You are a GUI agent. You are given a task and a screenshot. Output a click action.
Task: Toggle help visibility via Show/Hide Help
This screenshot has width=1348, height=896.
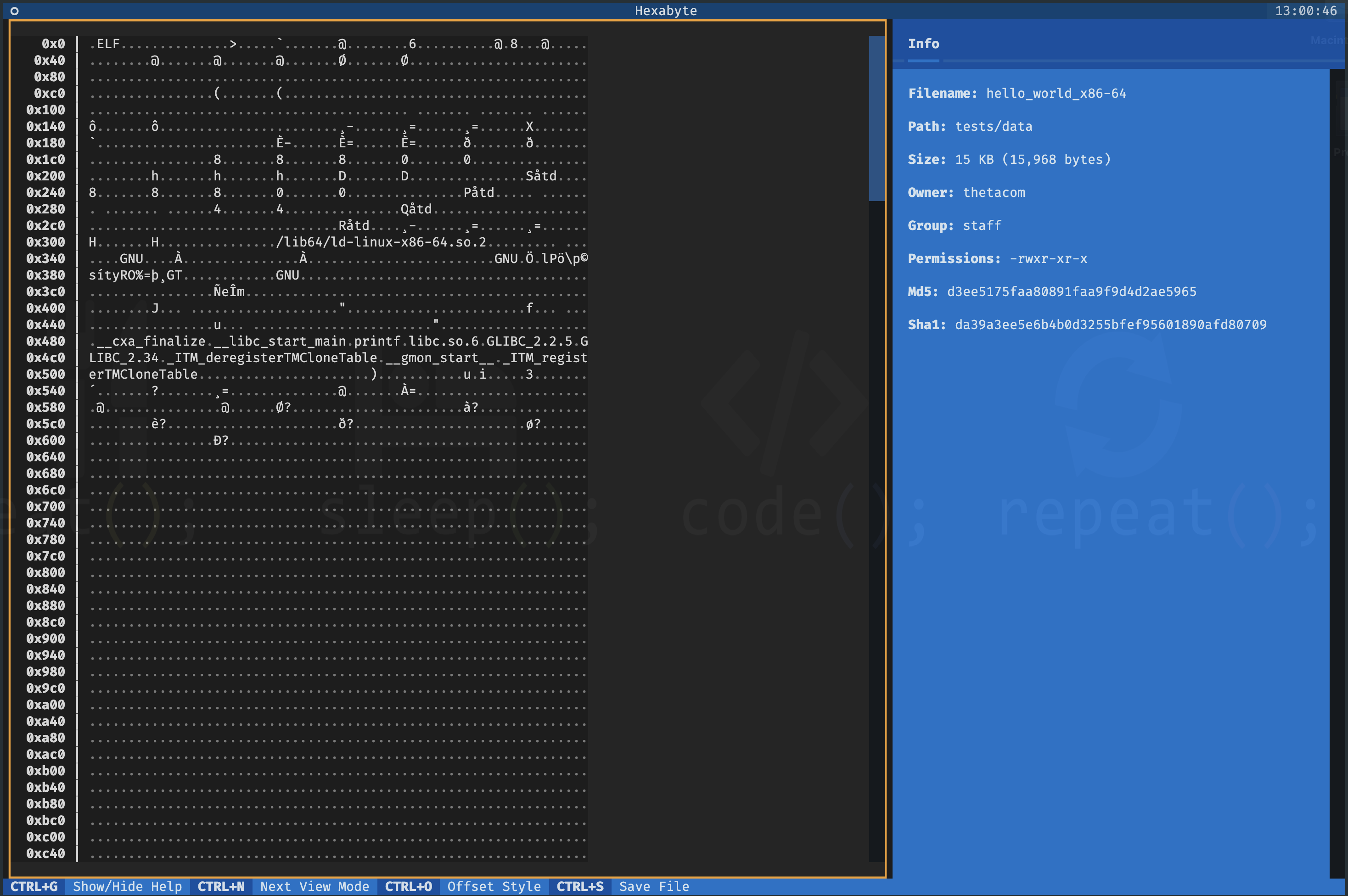click(x=128, y=886)
